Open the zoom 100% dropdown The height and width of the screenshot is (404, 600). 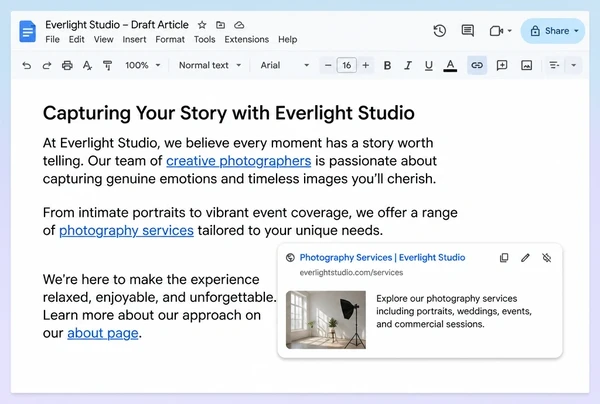[142, 65]
